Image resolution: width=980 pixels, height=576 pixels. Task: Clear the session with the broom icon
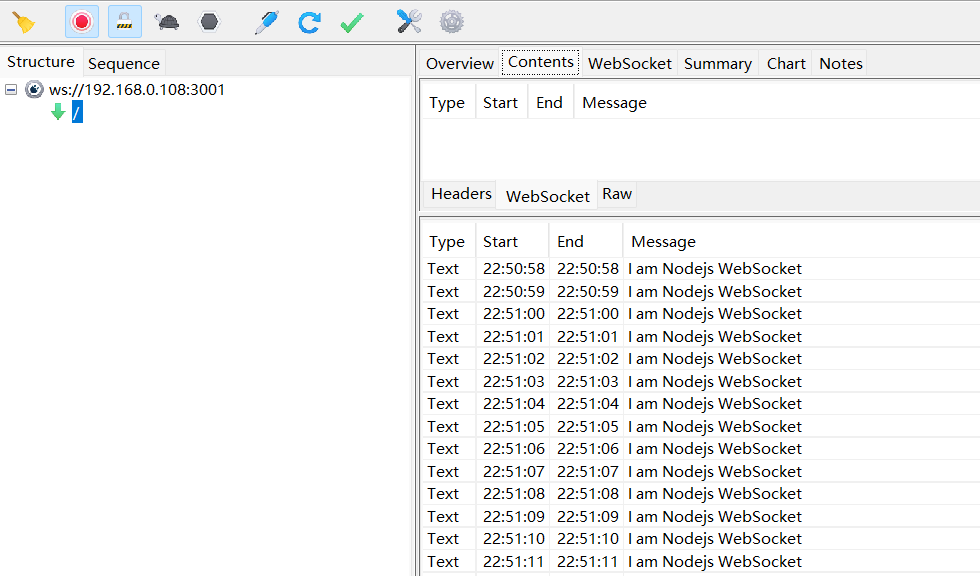pos(23,22)
